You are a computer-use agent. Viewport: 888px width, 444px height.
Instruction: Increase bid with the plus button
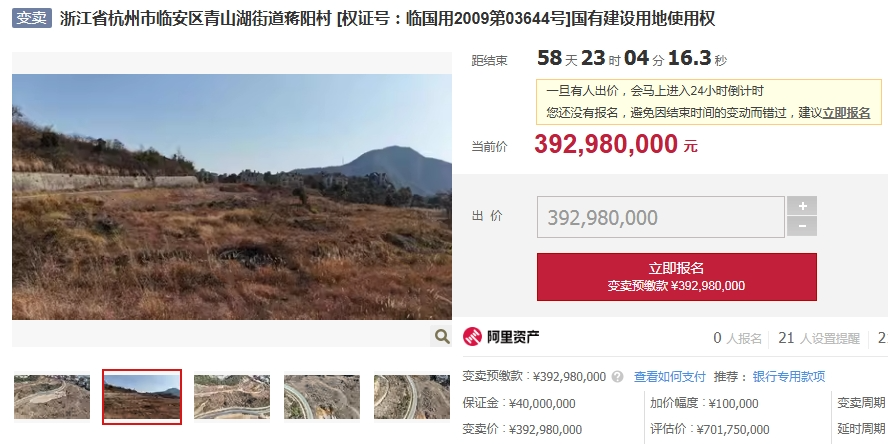(802, 206)
